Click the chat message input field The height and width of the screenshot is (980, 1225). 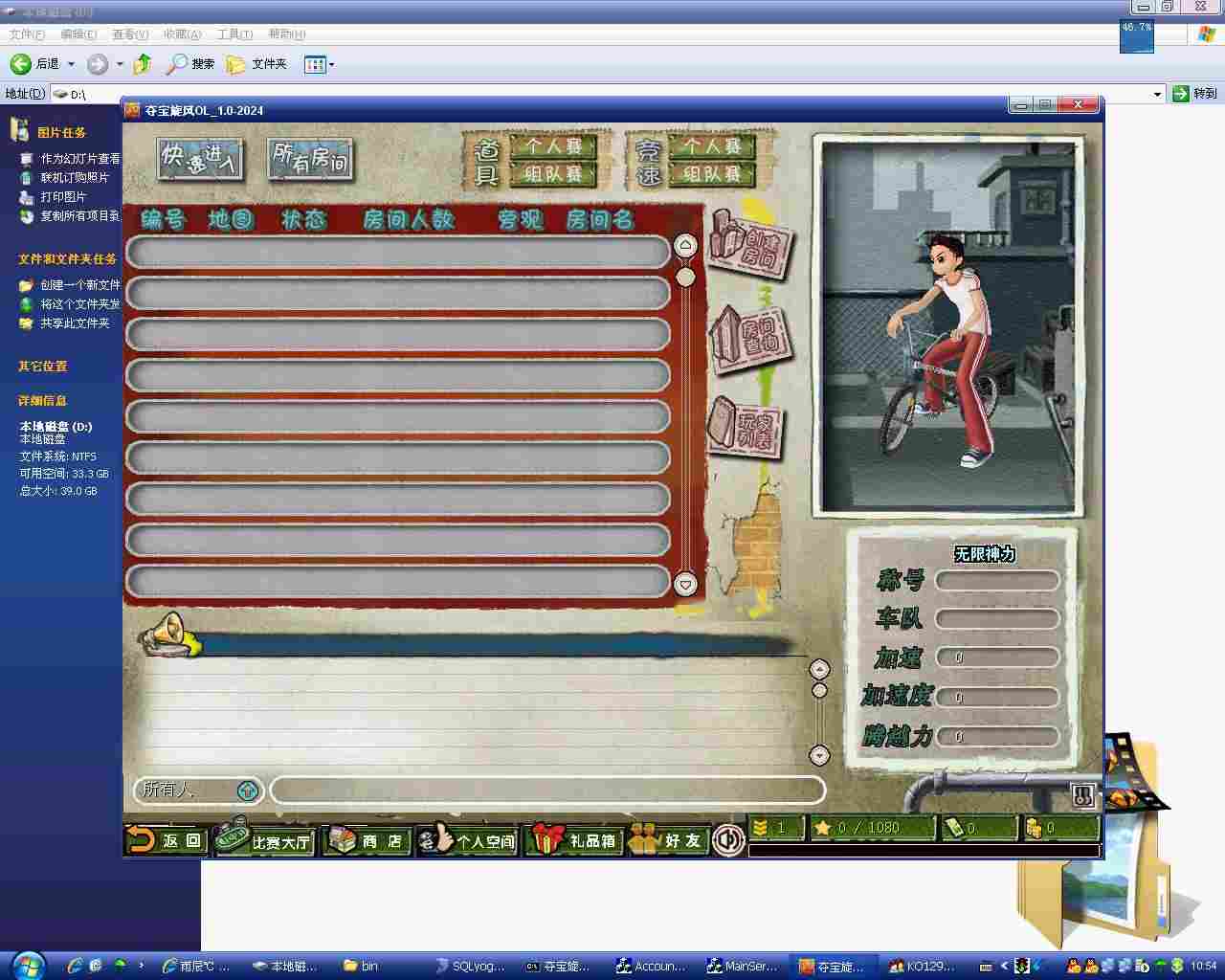point(547,790)
